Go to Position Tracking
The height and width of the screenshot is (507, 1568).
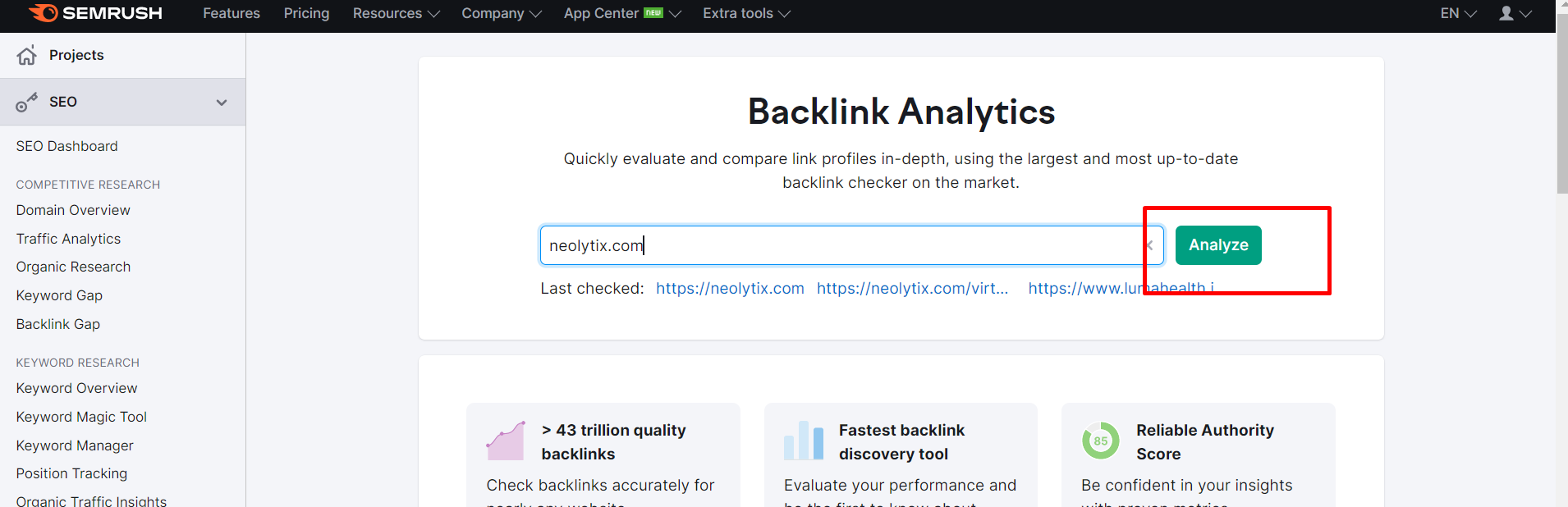pos(71,473)
